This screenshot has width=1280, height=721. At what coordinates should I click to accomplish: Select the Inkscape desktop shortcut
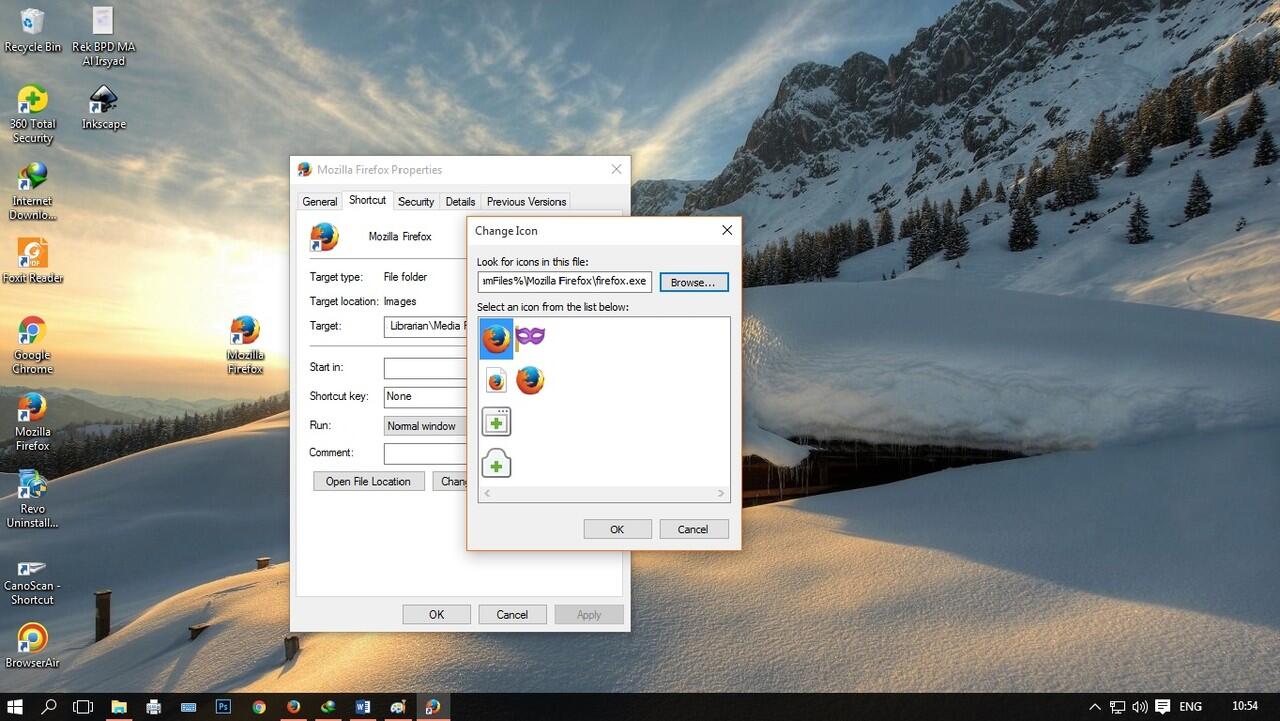click(103, 108)
